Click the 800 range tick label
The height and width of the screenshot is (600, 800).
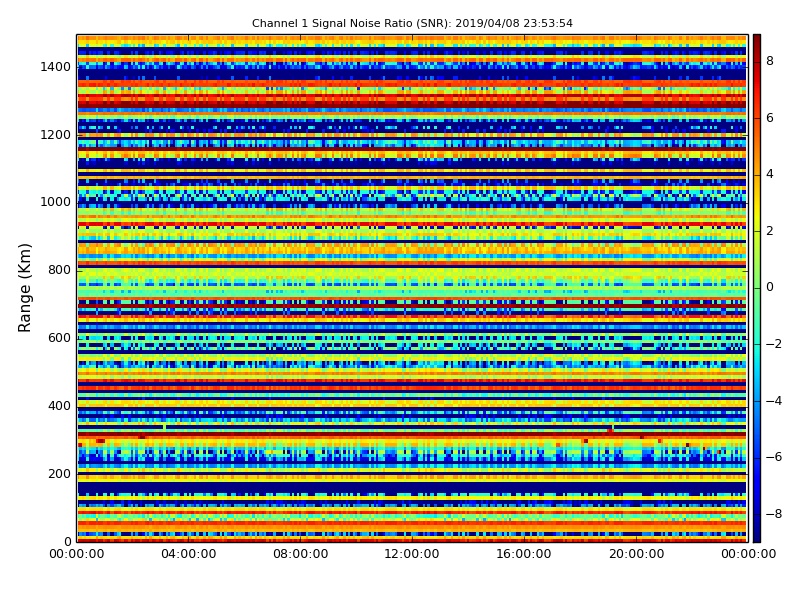[59, 270]
